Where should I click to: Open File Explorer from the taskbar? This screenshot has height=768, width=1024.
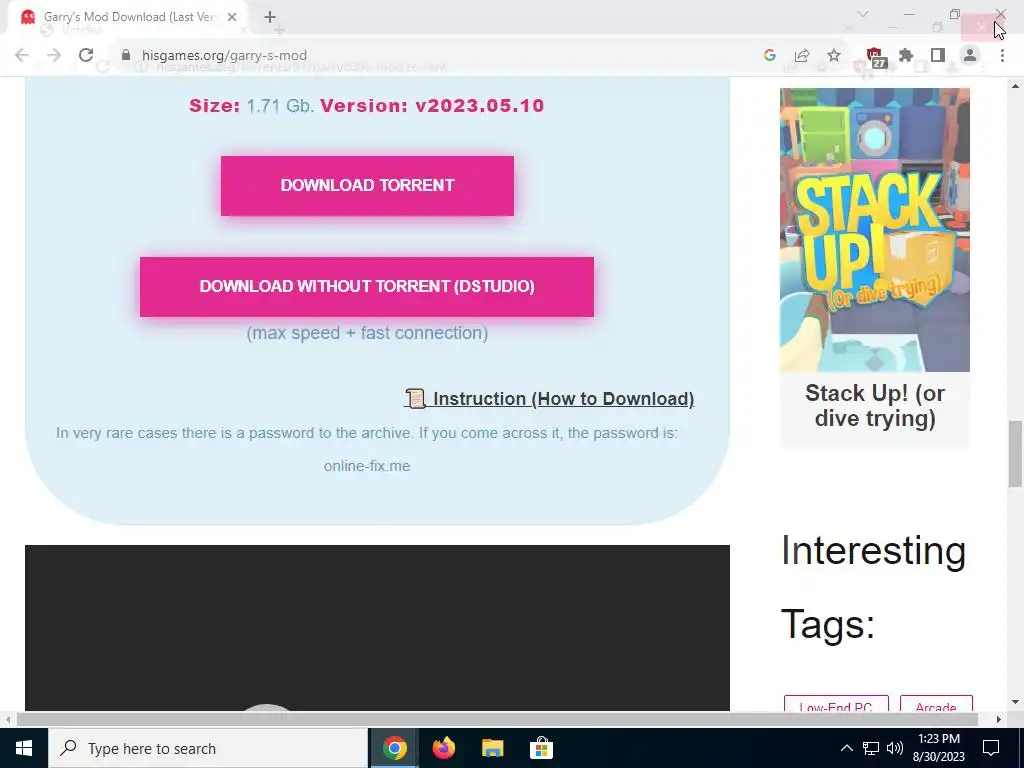pyautogui.click(x=492, y=748)
